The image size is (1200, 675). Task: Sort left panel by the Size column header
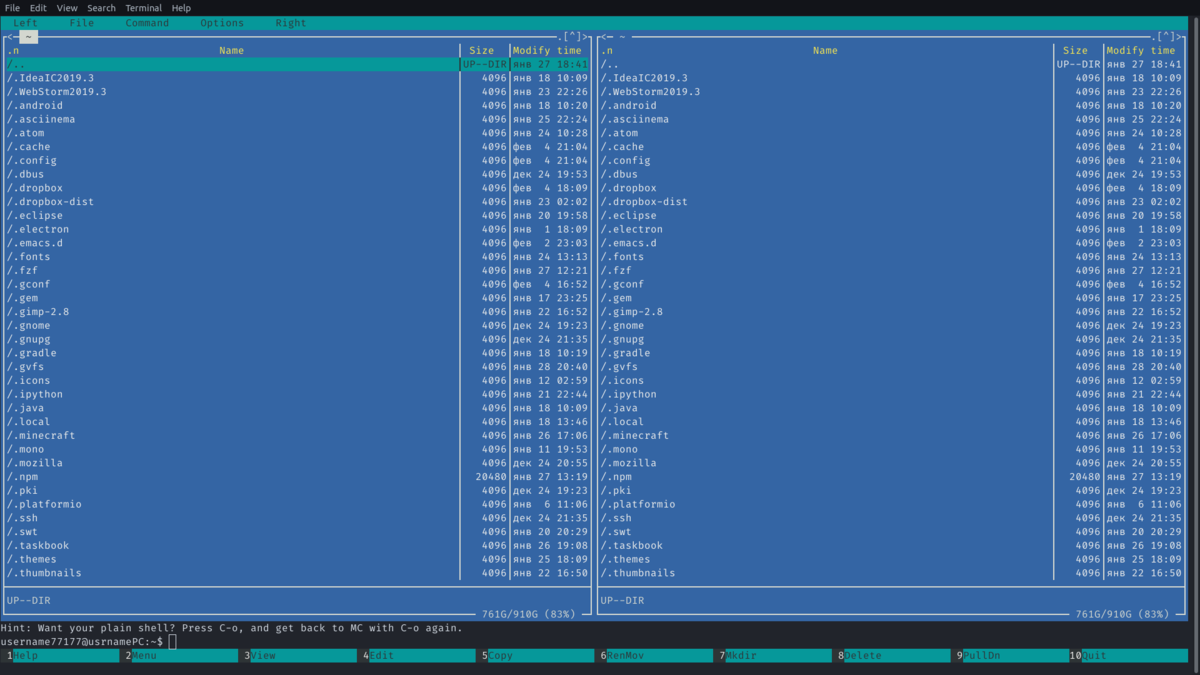[482, 50]
